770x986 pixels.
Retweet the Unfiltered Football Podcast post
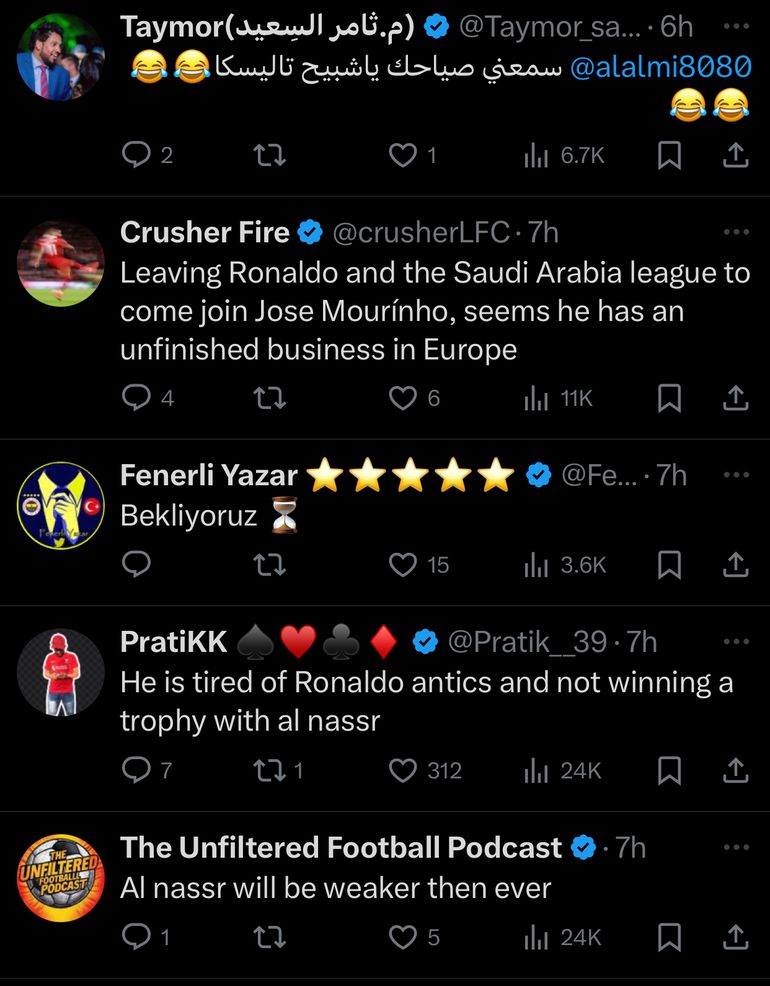[269, 936]
